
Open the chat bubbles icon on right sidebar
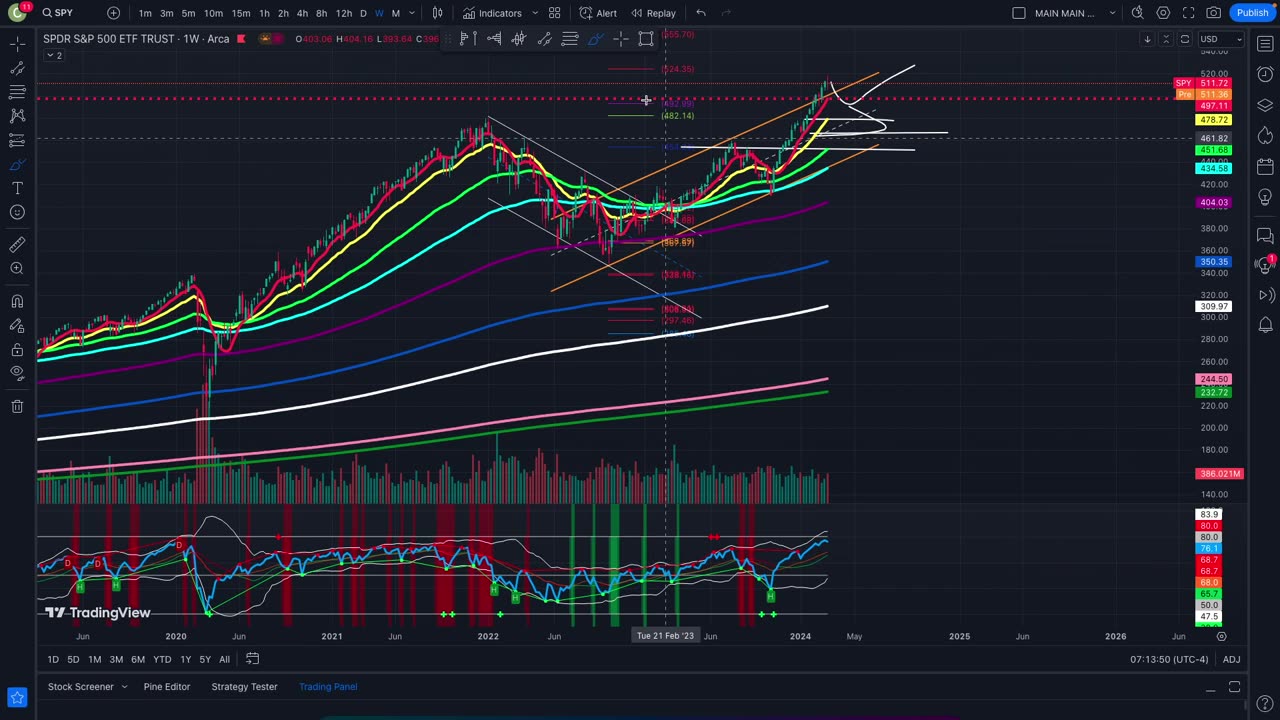tap(1265, 236)
